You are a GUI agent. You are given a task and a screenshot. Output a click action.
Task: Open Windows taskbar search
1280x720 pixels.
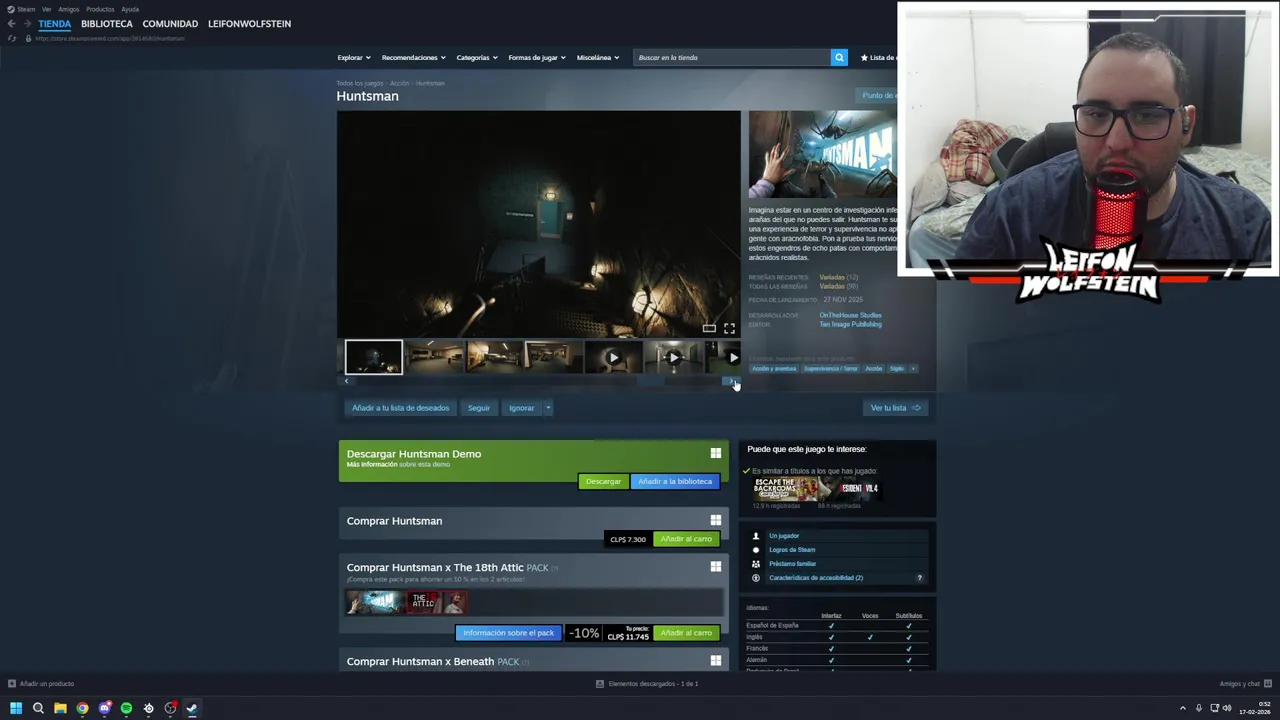tap(38, 708)
